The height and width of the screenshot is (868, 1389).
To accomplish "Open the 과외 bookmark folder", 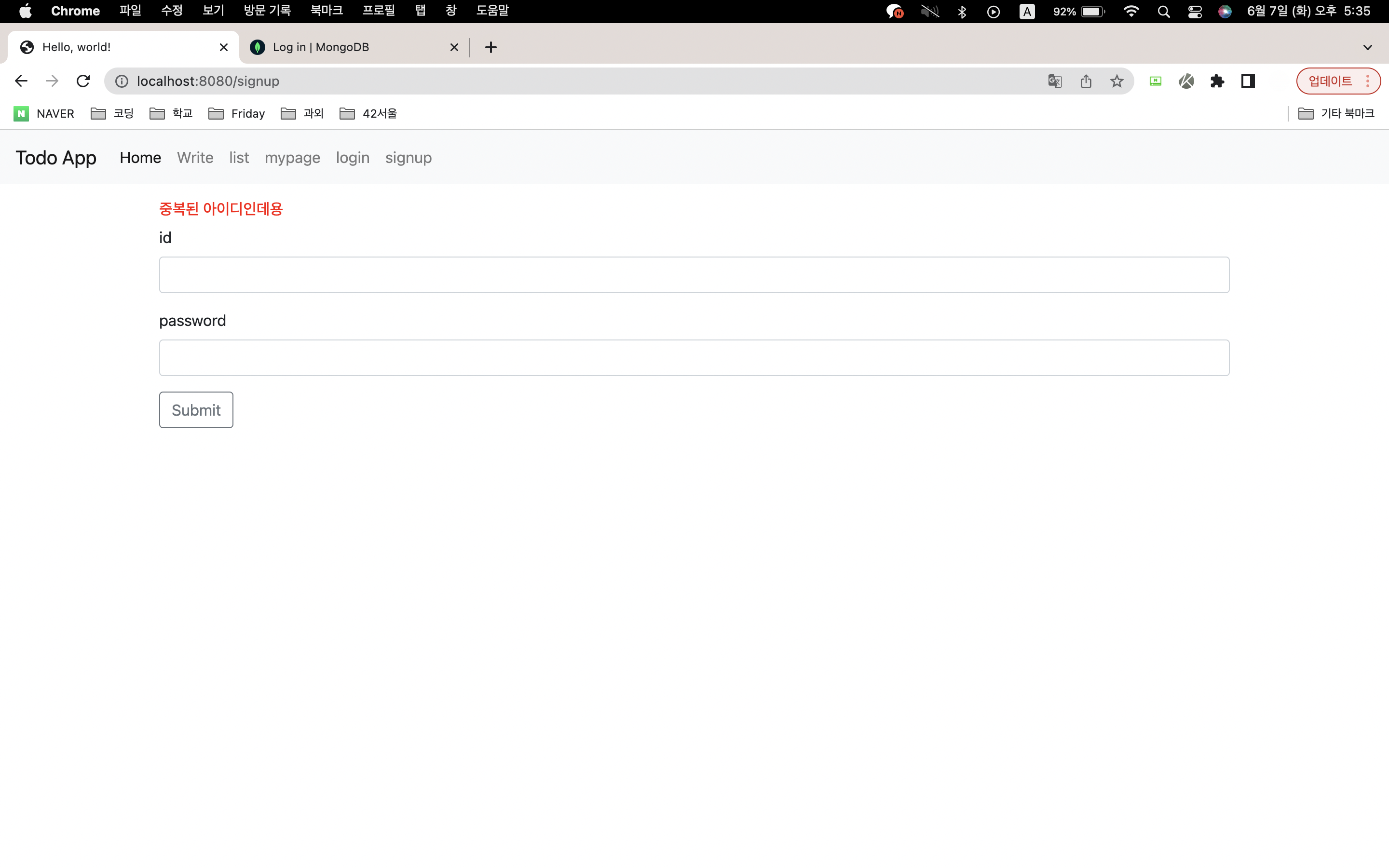I will click(302, 114).
